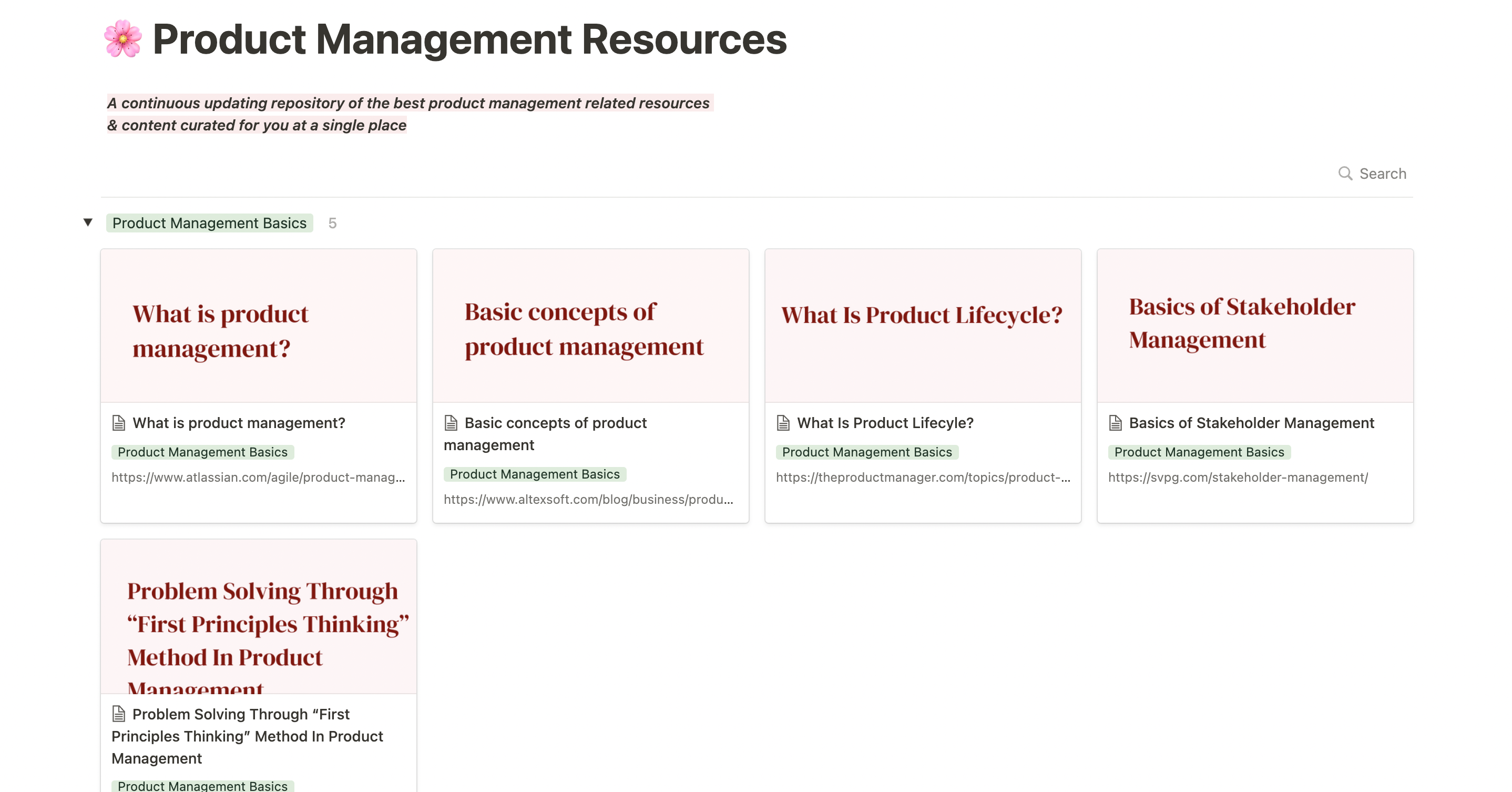This screenshot has width=1512, height=792.
Task: Open the theproductmanager.com topics URL
Action: click(x=923, y=478)
